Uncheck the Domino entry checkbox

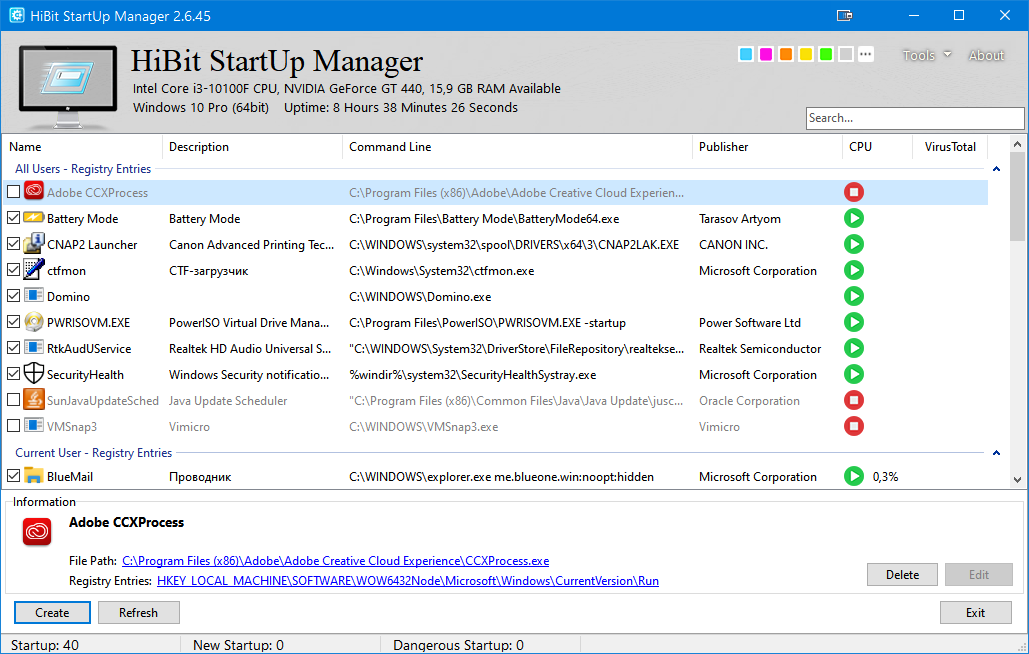[x=13, y=296]
